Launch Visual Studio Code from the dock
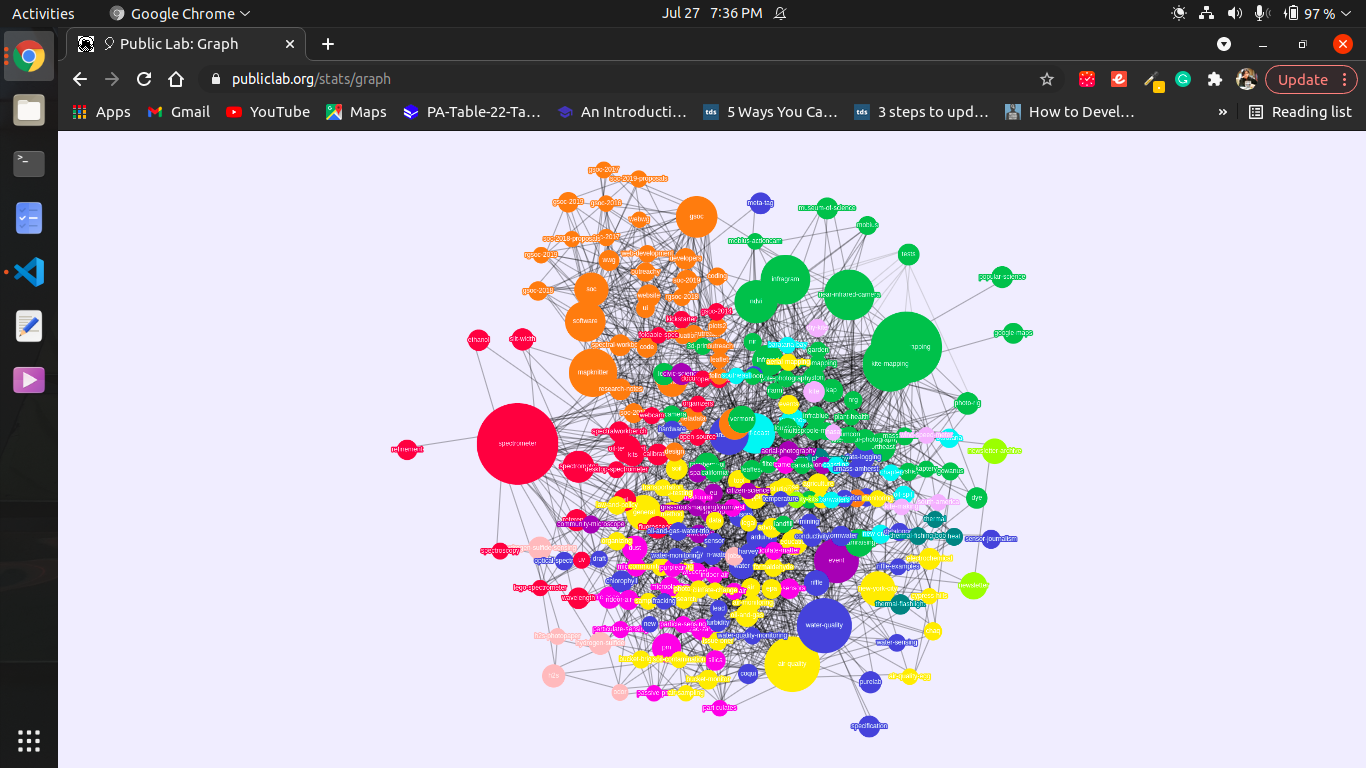 (x=29, y=271)
